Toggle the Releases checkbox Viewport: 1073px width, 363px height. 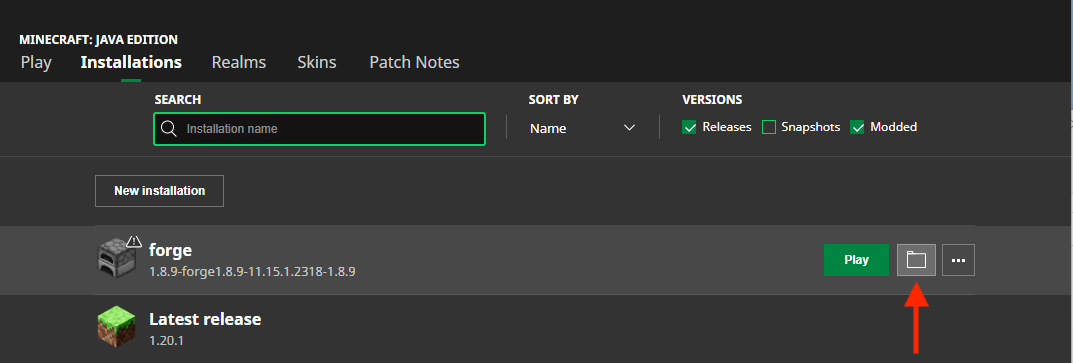tap(689, 127)
